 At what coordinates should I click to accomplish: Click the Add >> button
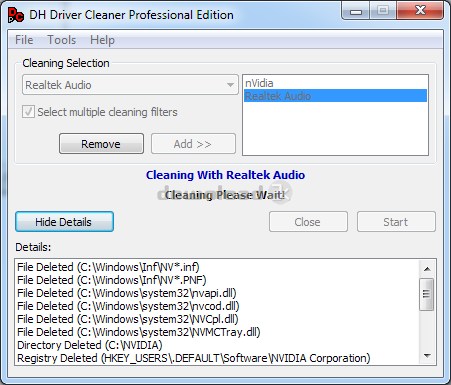point(193,144)
